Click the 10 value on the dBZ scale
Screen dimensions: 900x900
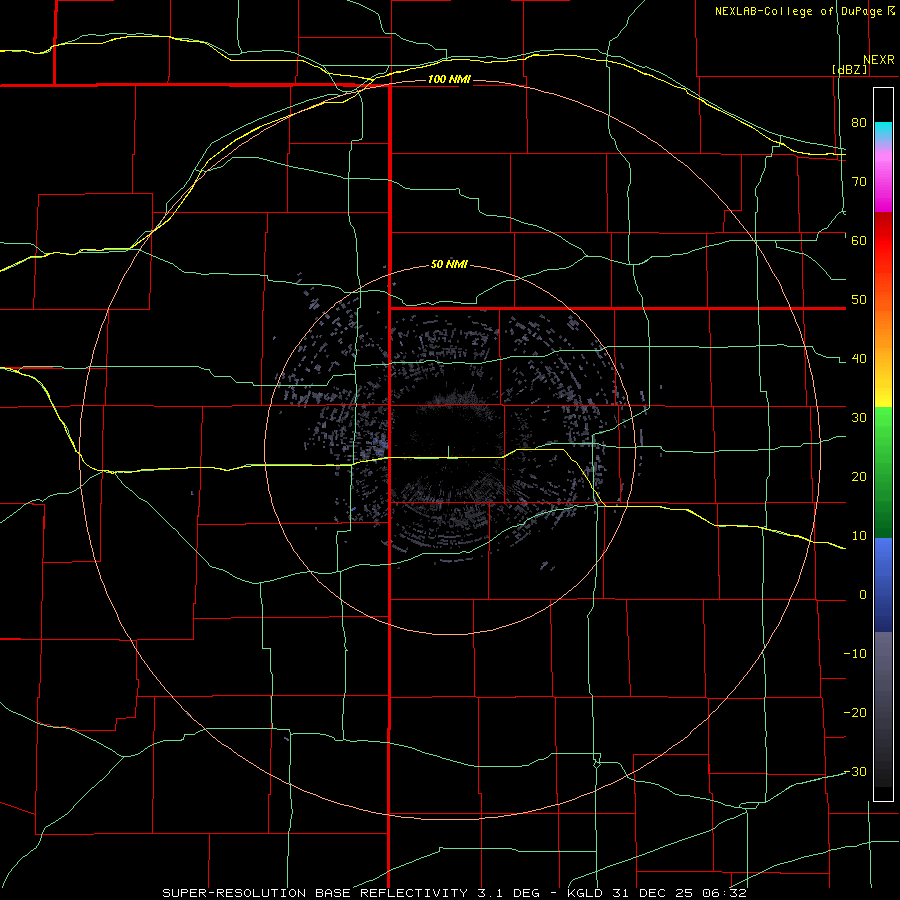pos(859,536)
